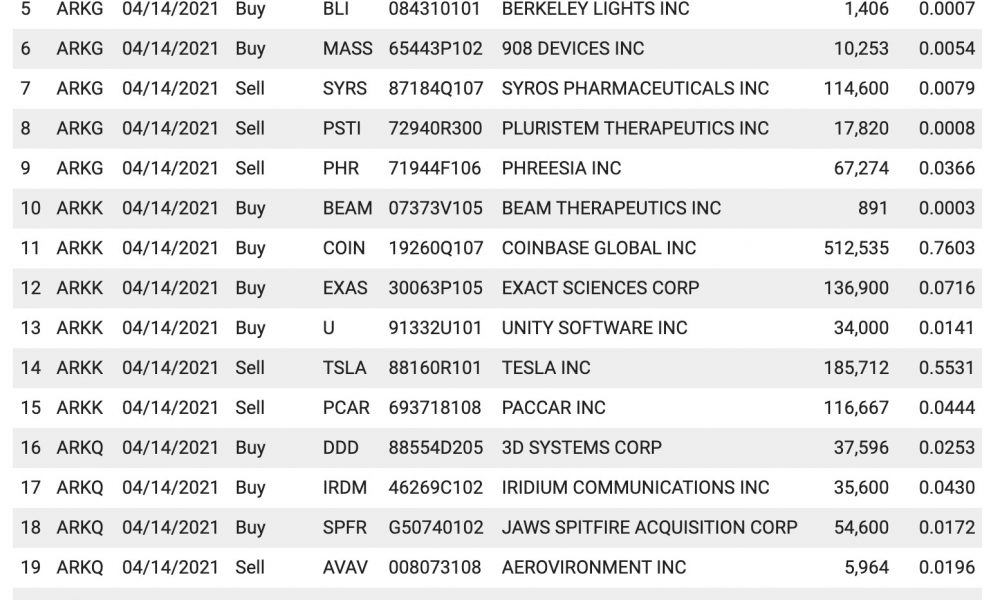Select UNITY SOFTWARE INC row
The image size is (1000, 600).
[497, 328]
